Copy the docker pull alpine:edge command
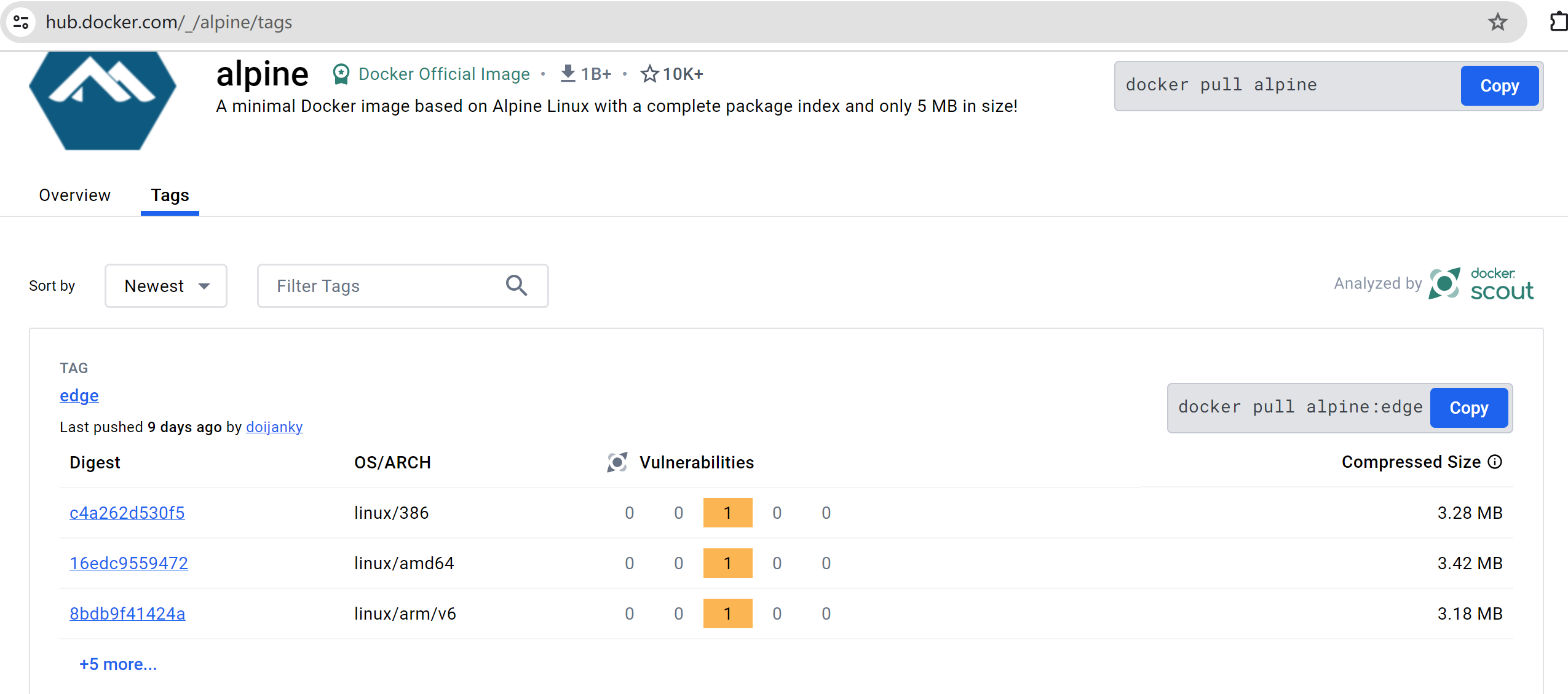This screenshot has width=1568, height=694. [x=1468, y=408]
